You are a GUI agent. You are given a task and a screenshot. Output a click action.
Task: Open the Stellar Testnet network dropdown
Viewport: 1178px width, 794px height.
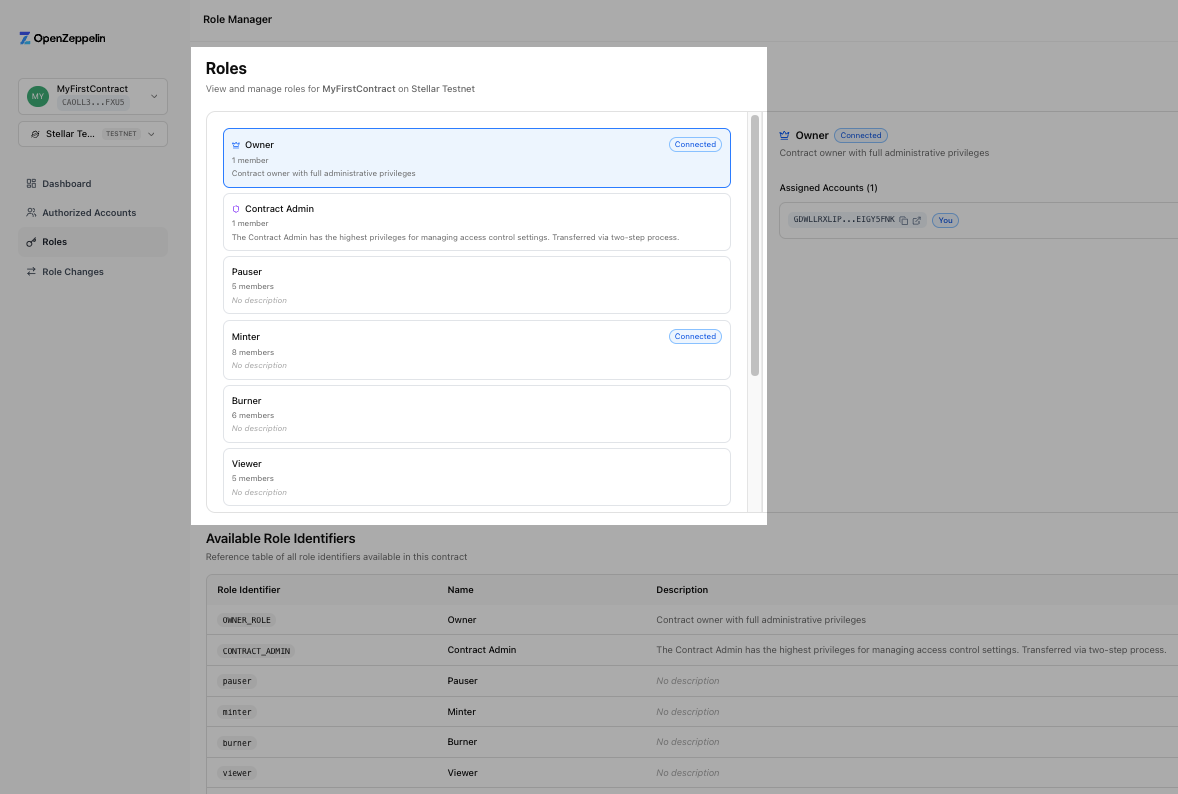tap(151, 133)
